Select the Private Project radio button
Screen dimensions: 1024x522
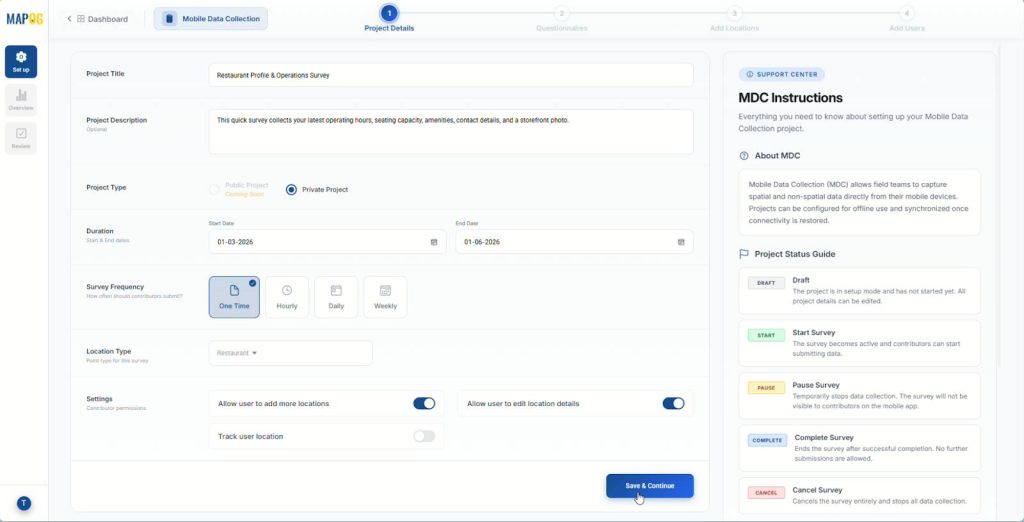(x=292, y=189)
